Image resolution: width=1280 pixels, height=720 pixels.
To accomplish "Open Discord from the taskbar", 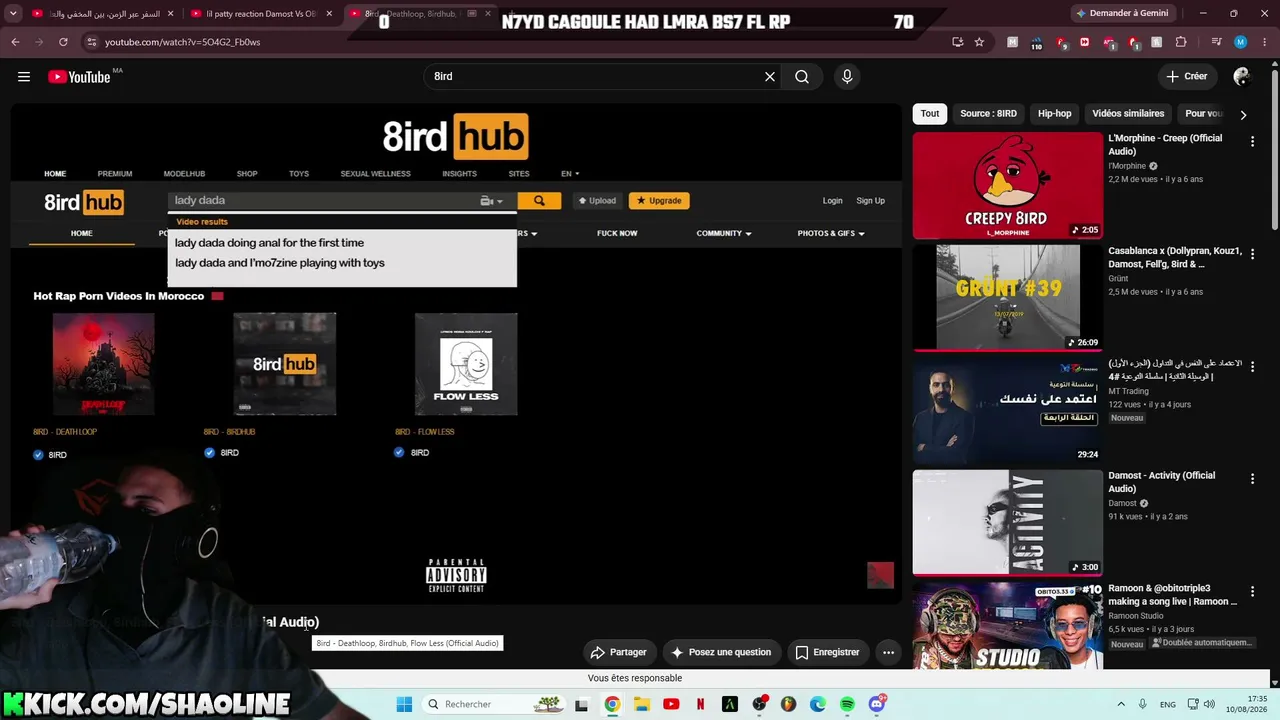I will (877, 704).
